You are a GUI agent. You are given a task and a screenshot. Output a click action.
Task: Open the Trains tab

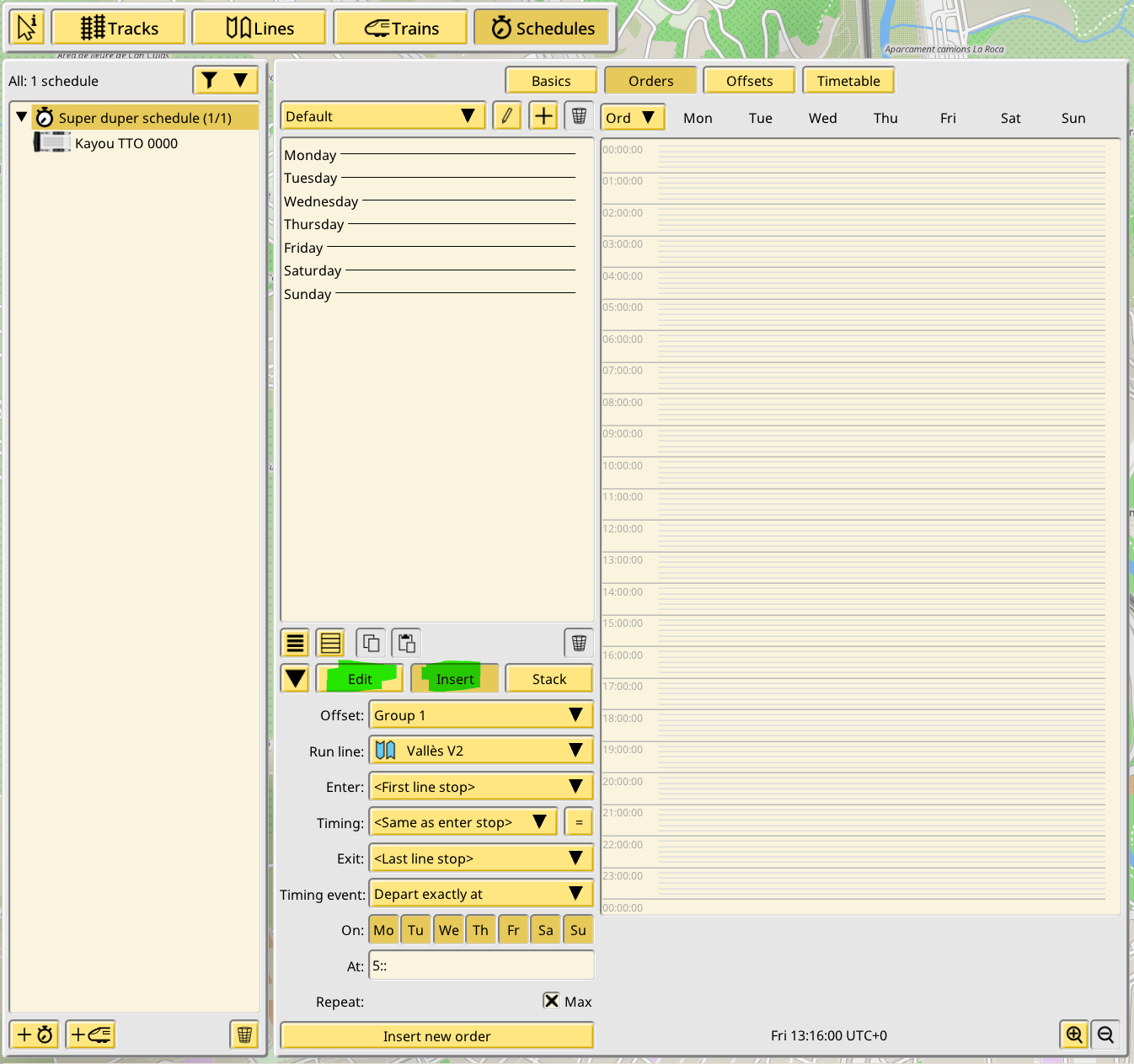[x=401, y=28]
